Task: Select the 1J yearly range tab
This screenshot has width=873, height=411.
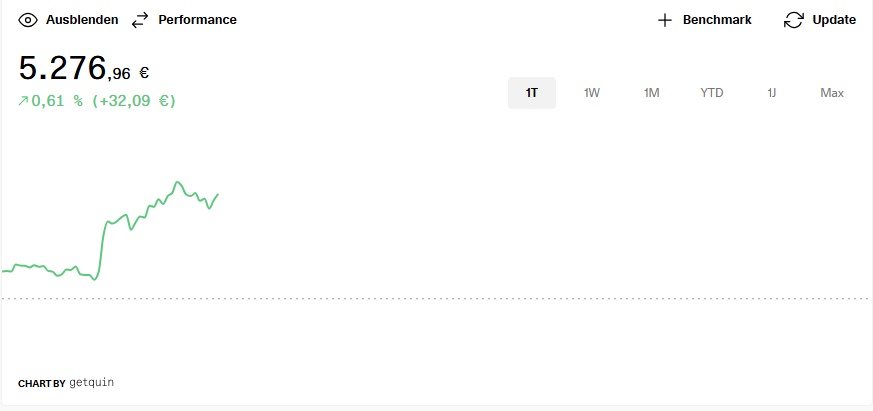Action: [771, 93]
